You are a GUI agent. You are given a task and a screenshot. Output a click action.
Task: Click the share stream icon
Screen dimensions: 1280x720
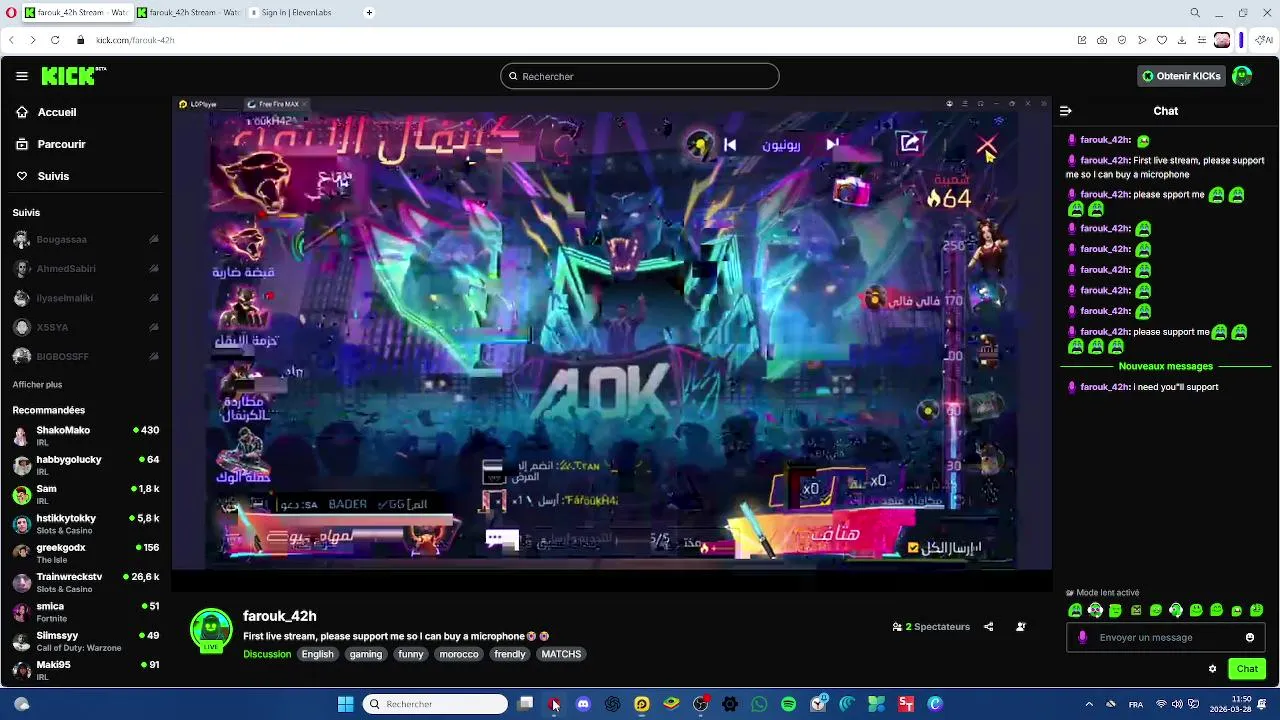click(989, 627)
